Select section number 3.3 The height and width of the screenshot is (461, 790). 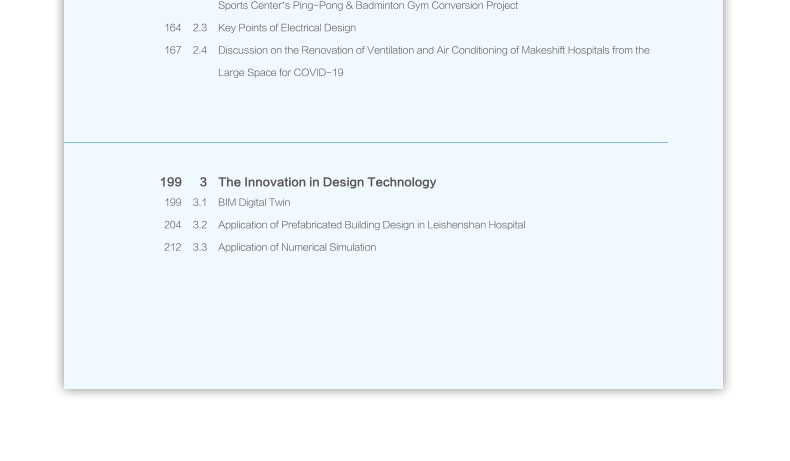[x=200, y=247]
